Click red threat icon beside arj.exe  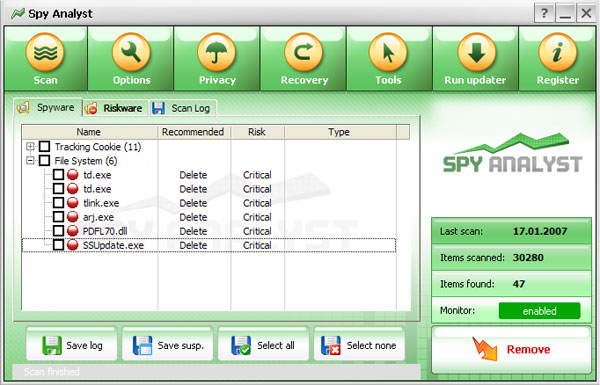[x=73, y=217]
